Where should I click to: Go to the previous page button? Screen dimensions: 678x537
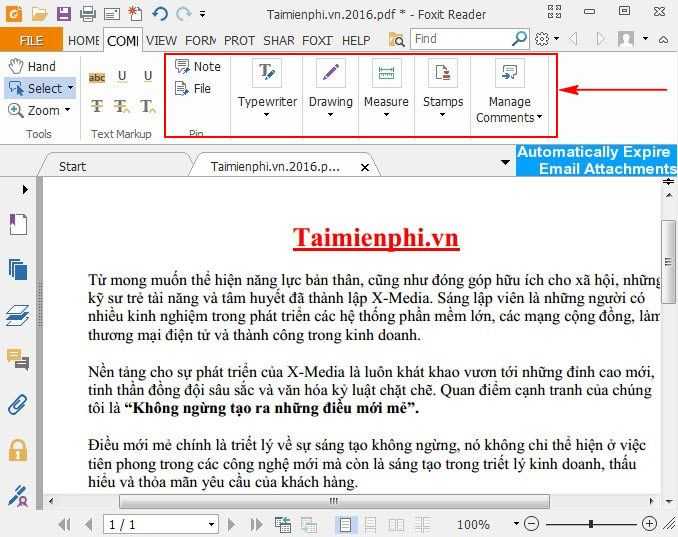pyautogui.click(x=89, y=524)
